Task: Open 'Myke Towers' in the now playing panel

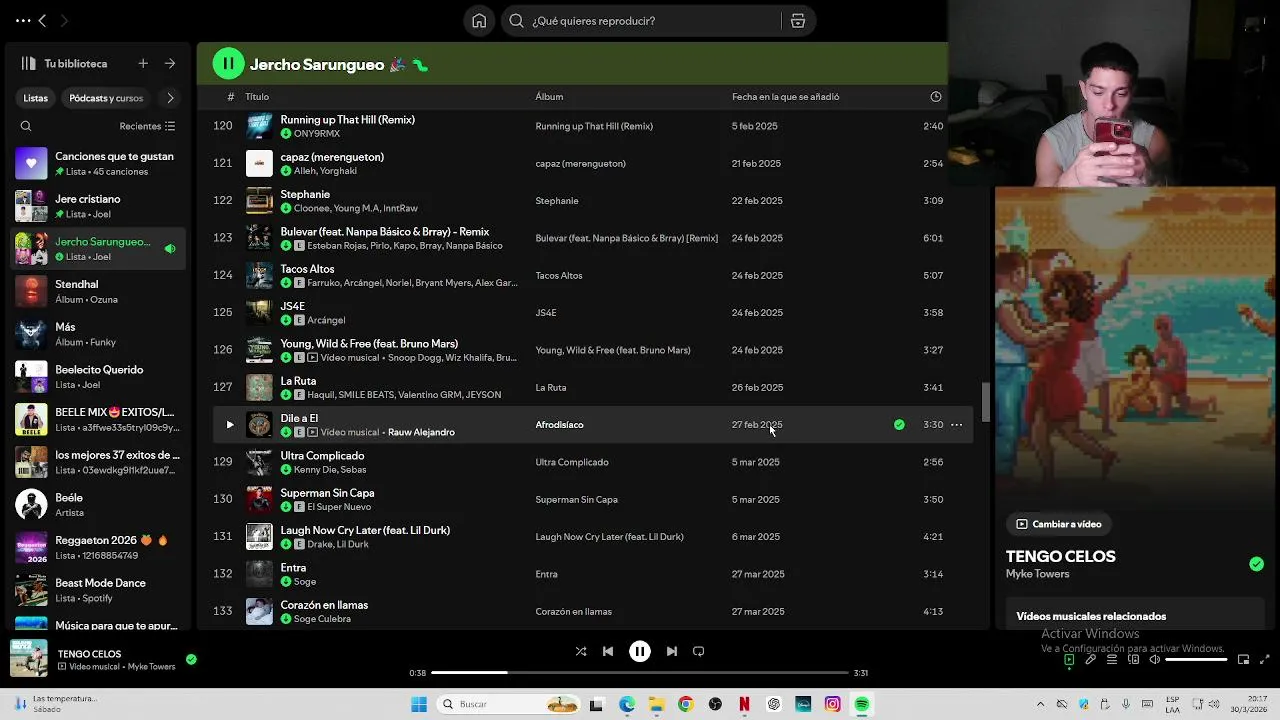Action: tap(1037, 574)
